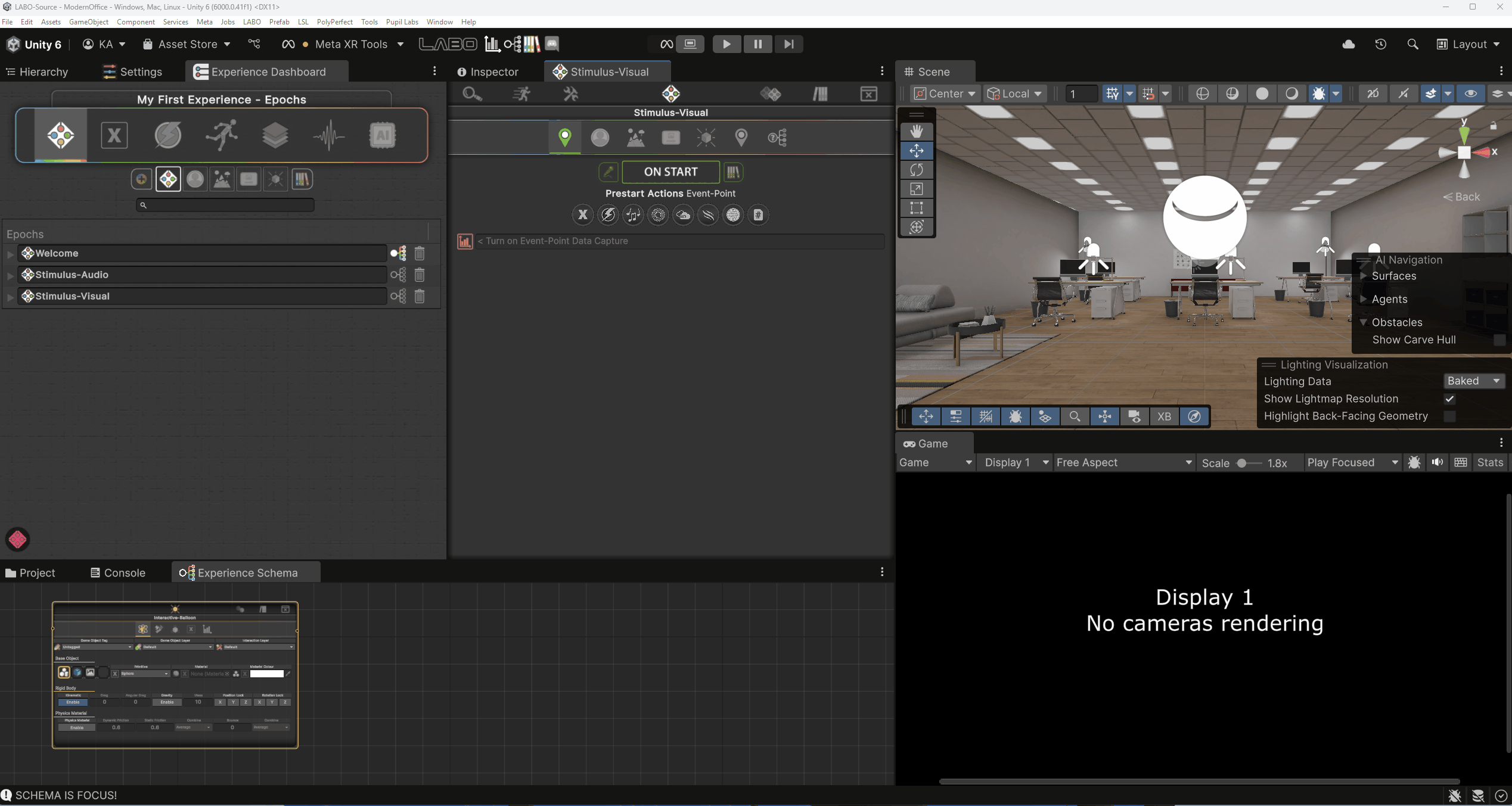Open schema for the Stimulus-Audio epoch
Screen dimensions: 1512x806
pos(398,275)
